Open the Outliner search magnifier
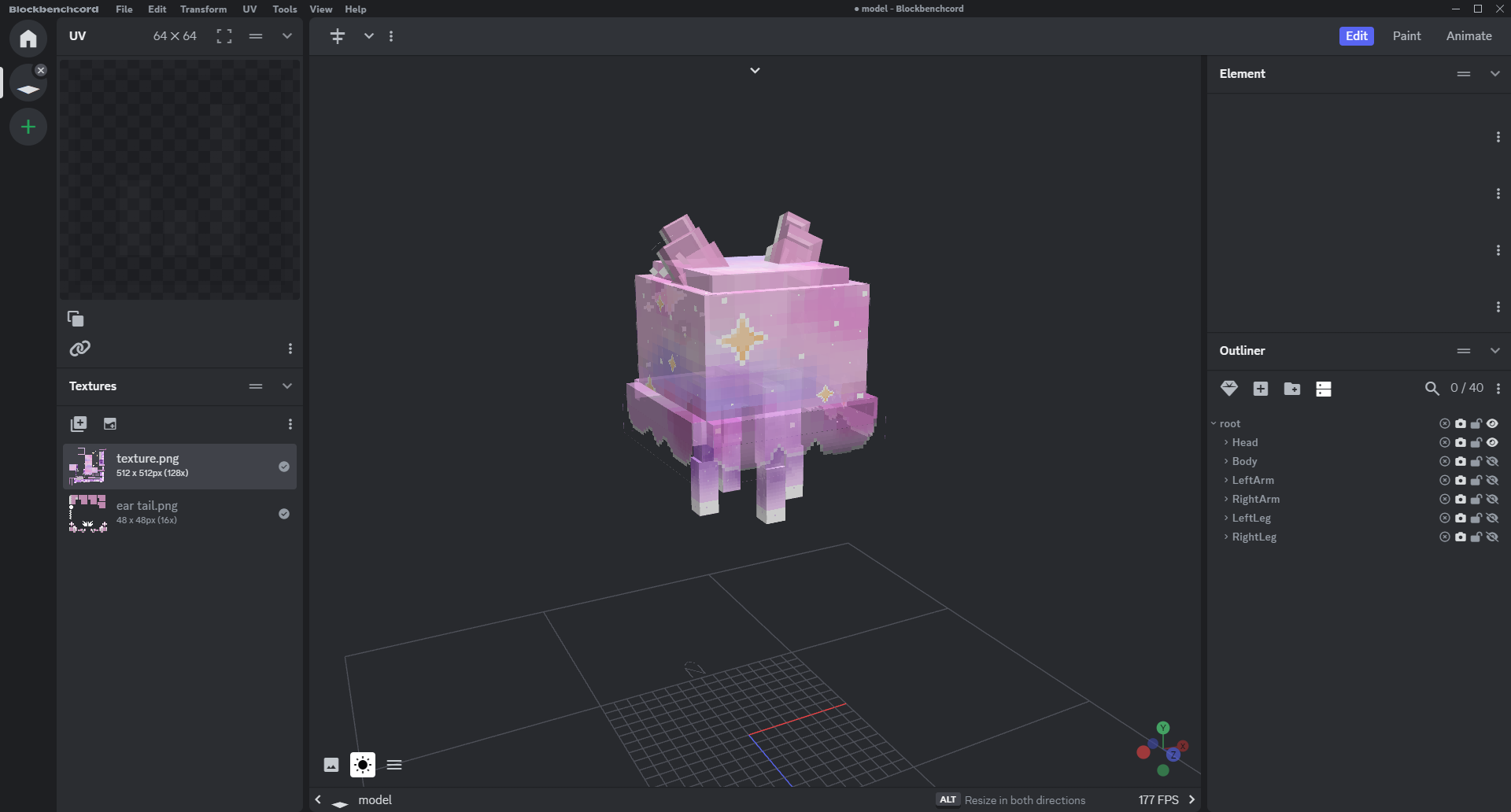This screenshot has height=812, width=1511. coord(1432,389)
